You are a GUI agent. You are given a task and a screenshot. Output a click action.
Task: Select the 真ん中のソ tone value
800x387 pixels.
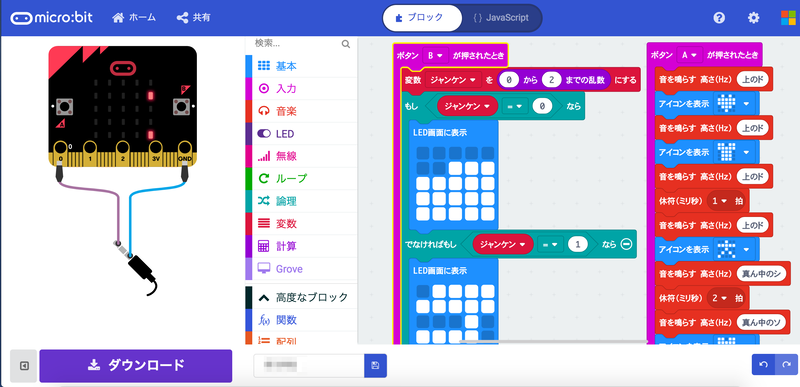tap(760, 321)
